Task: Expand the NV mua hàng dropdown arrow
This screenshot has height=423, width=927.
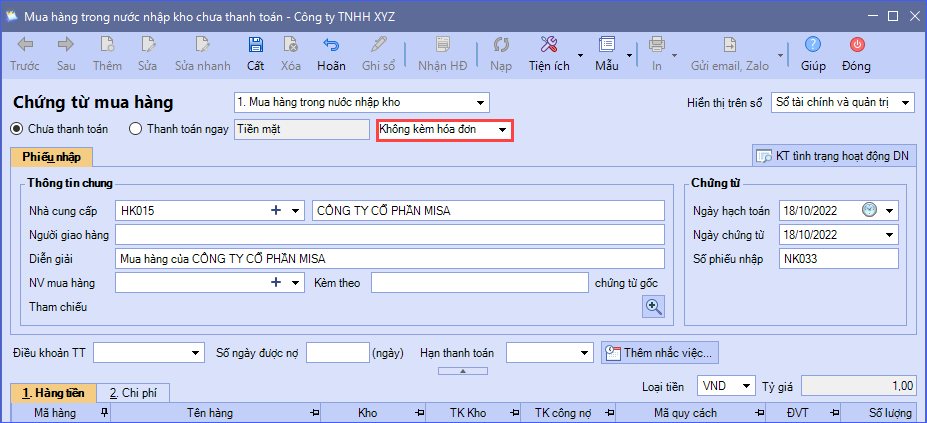Action: click(x=296, y=283)
